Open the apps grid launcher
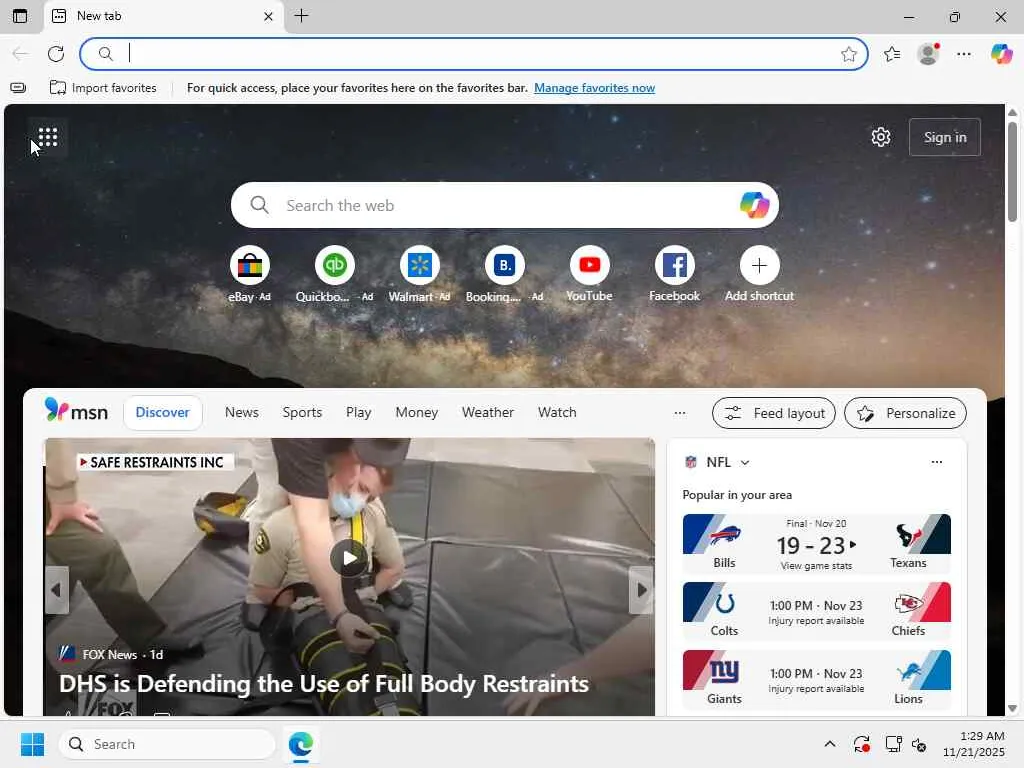 click(48, 137)
